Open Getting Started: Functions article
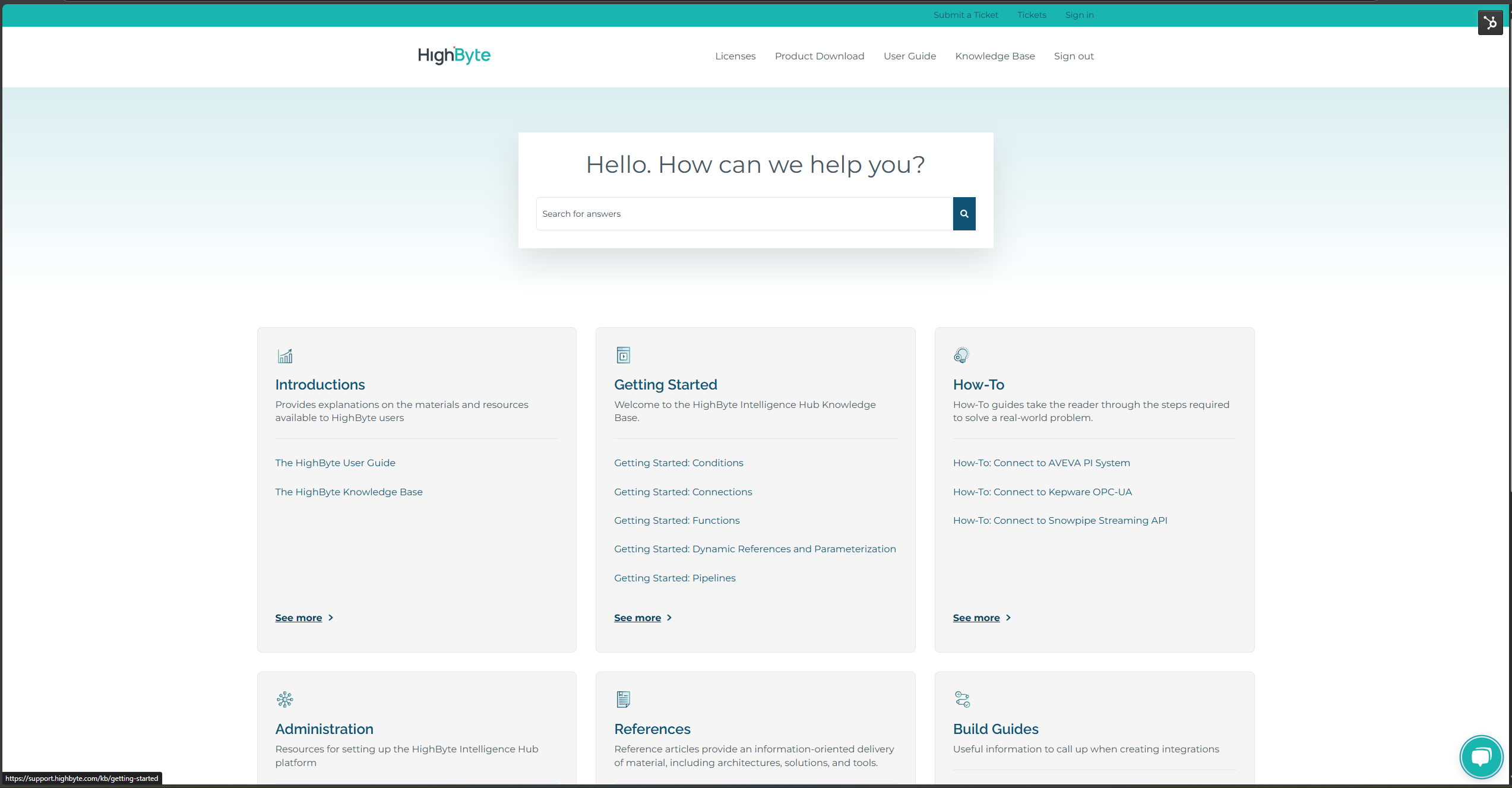The image size is (1512, 788). (x=677, y=520)
